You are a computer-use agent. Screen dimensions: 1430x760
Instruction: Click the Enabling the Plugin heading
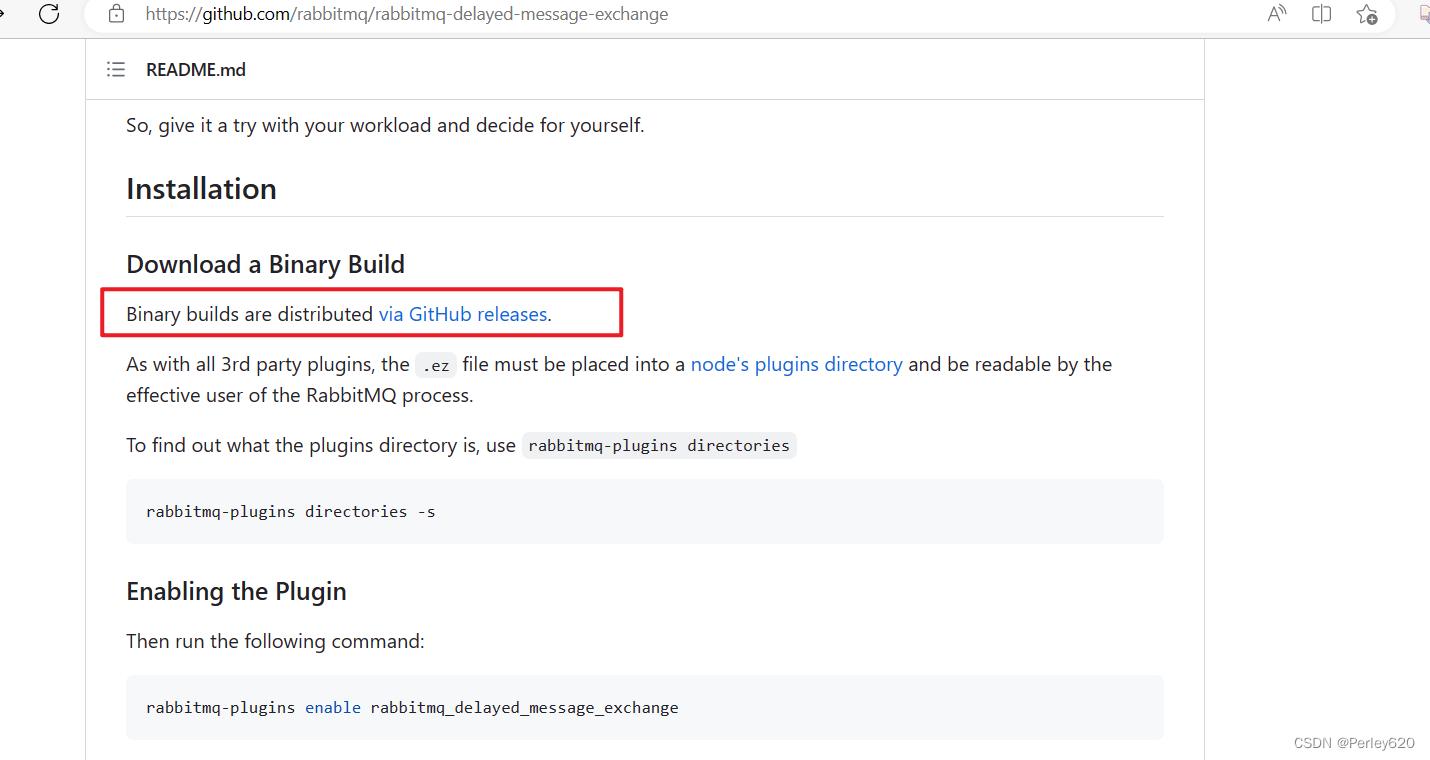coord(236,591)
